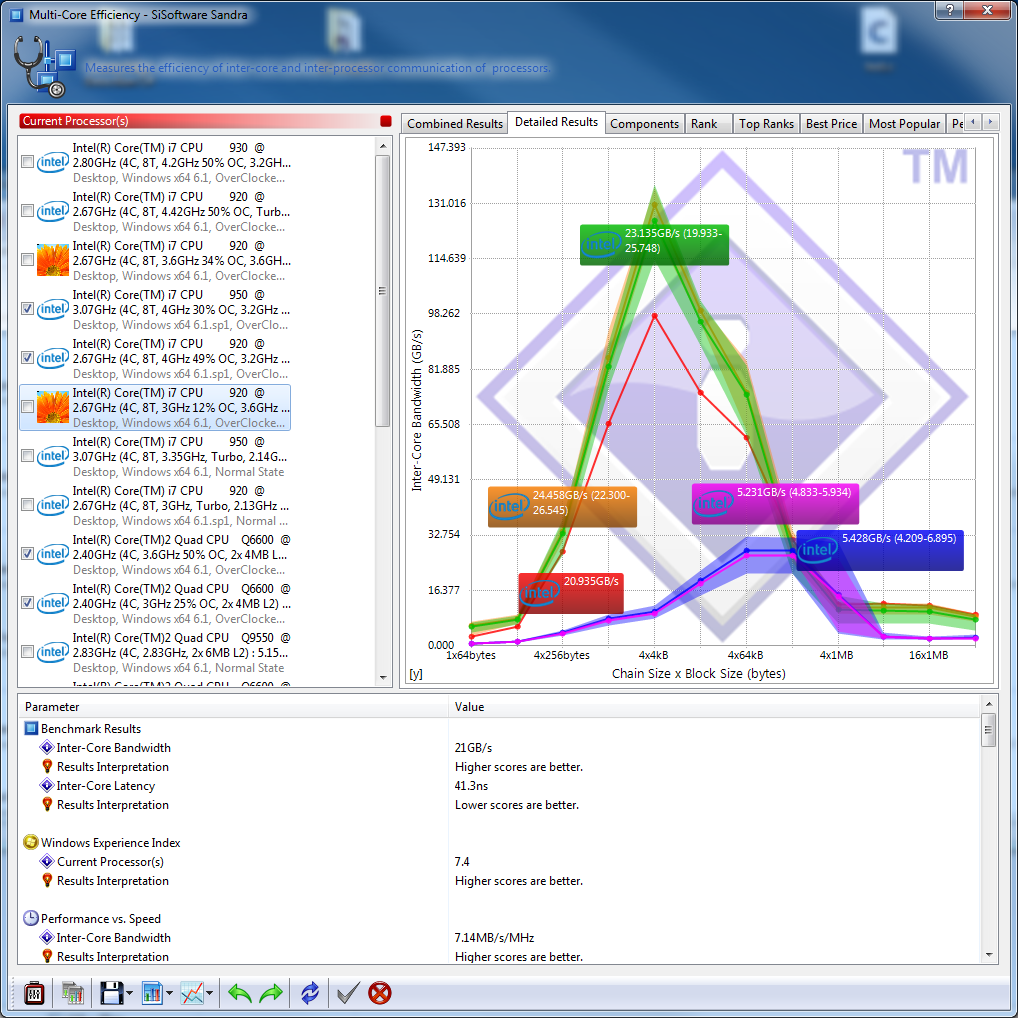Image resolution: width=1018 pixels, height=1018 pixels.
Task: Click the green 23.135GB/s chart label
Action: (654, 245)
